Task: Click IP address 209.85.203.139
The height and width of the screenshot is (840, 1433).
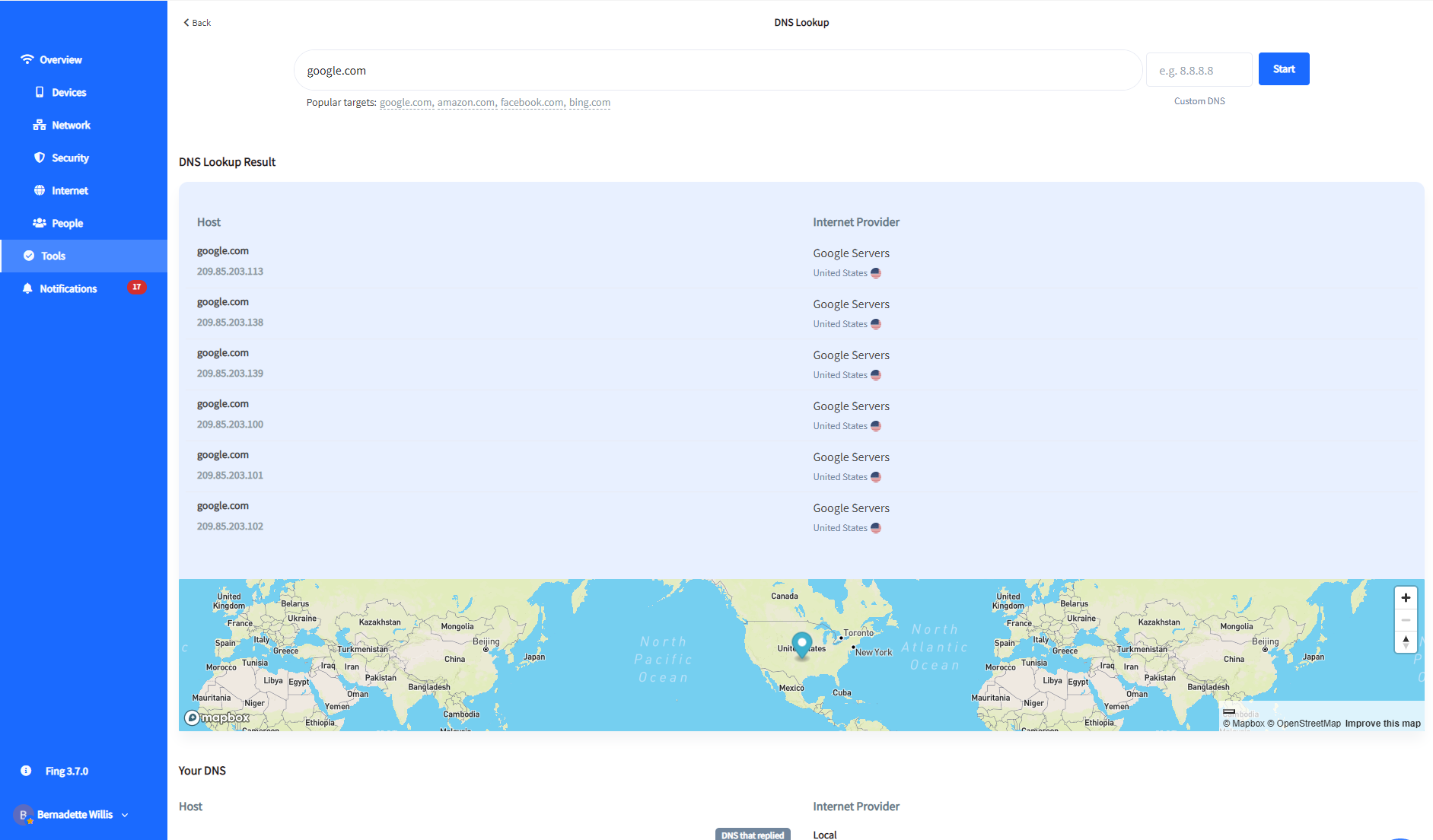Action: pyautogui.click(x=230, y=374)
